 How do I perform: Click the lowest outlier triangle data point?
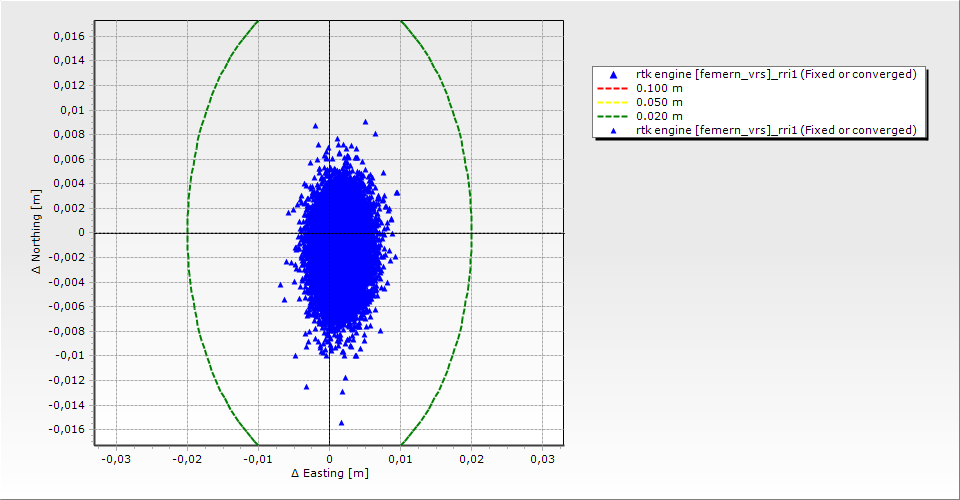point(341,423)
